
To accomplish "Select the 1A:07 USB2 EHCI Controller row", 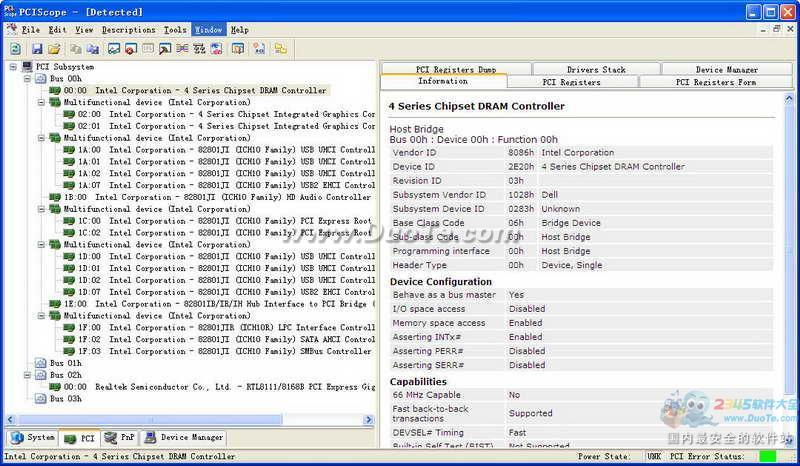I will [x=218, y=185].
